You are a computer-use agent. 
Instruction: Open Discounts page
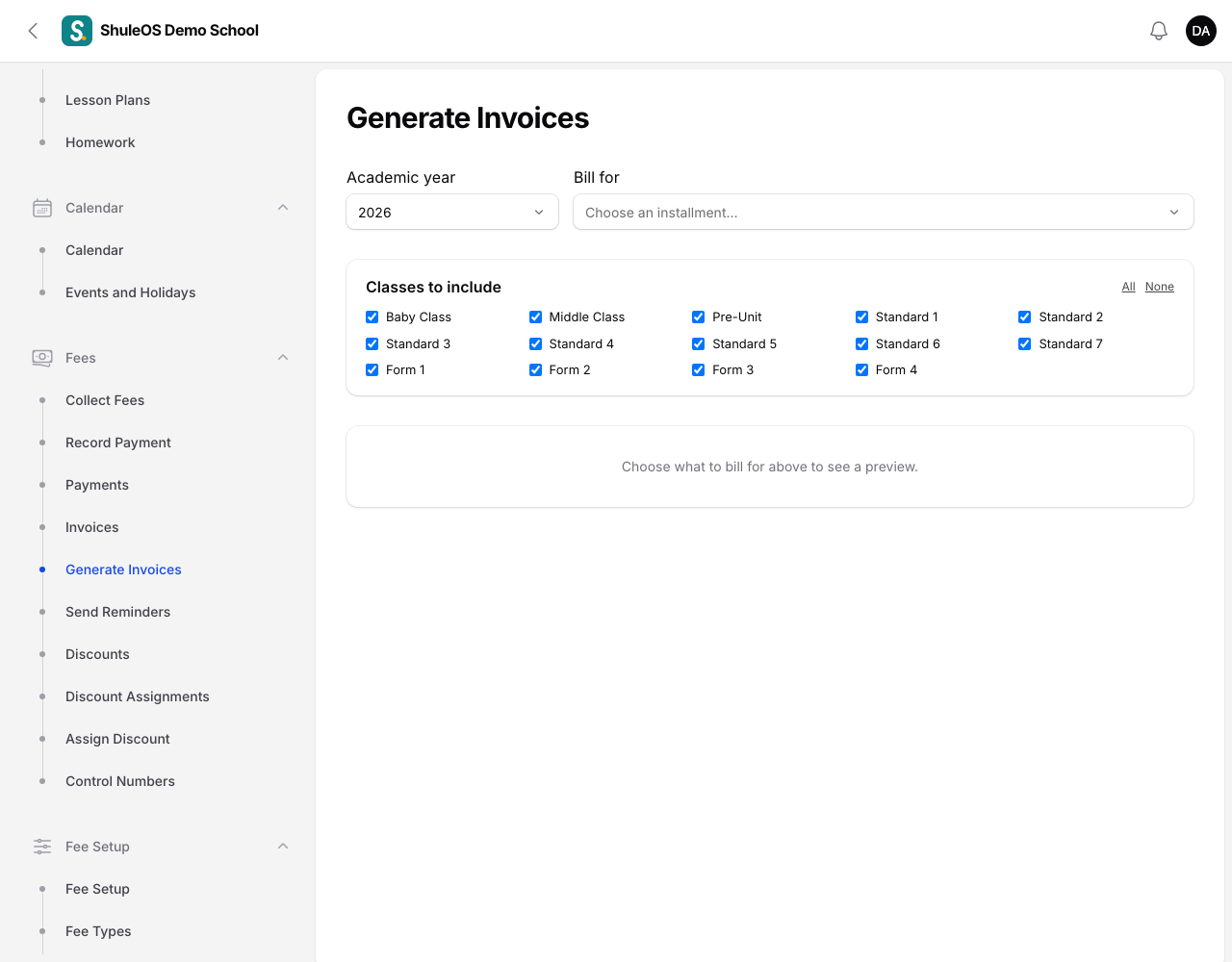[97, 654]
